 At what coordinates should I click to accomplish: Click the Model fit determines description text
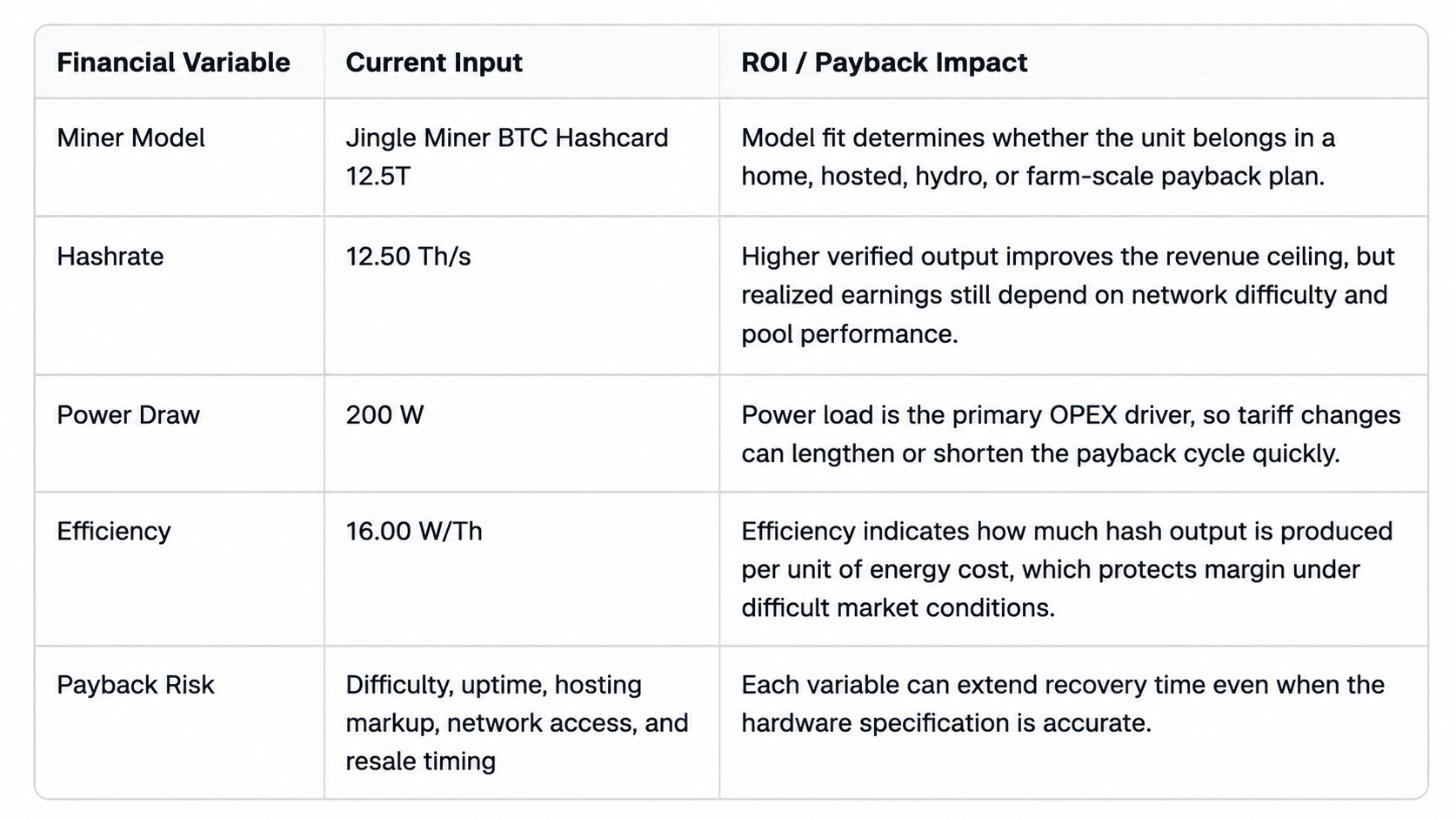tap(1038, 157)
